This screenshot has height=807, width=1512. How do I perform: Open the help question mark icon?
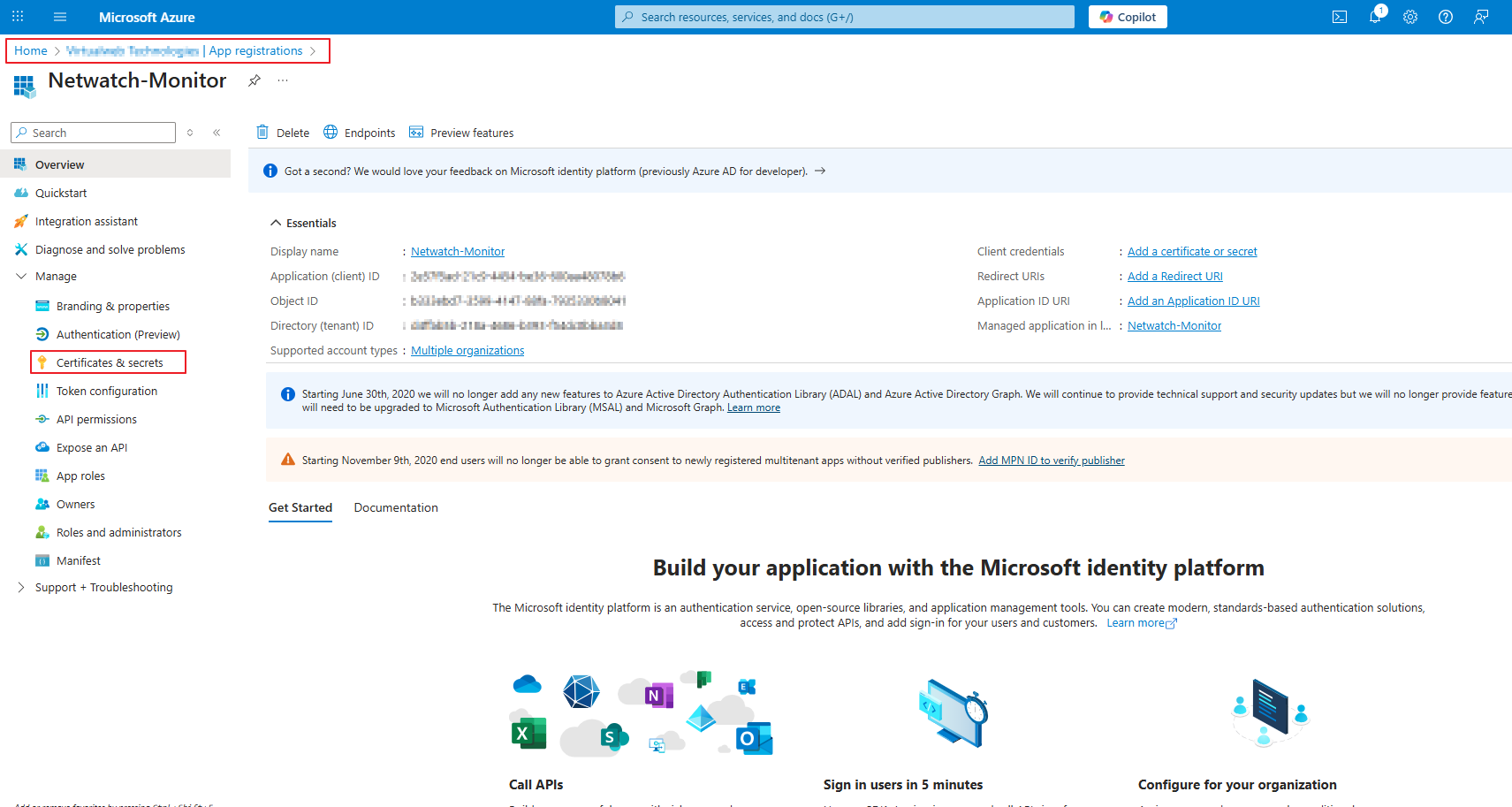(x=1446, y=17)
